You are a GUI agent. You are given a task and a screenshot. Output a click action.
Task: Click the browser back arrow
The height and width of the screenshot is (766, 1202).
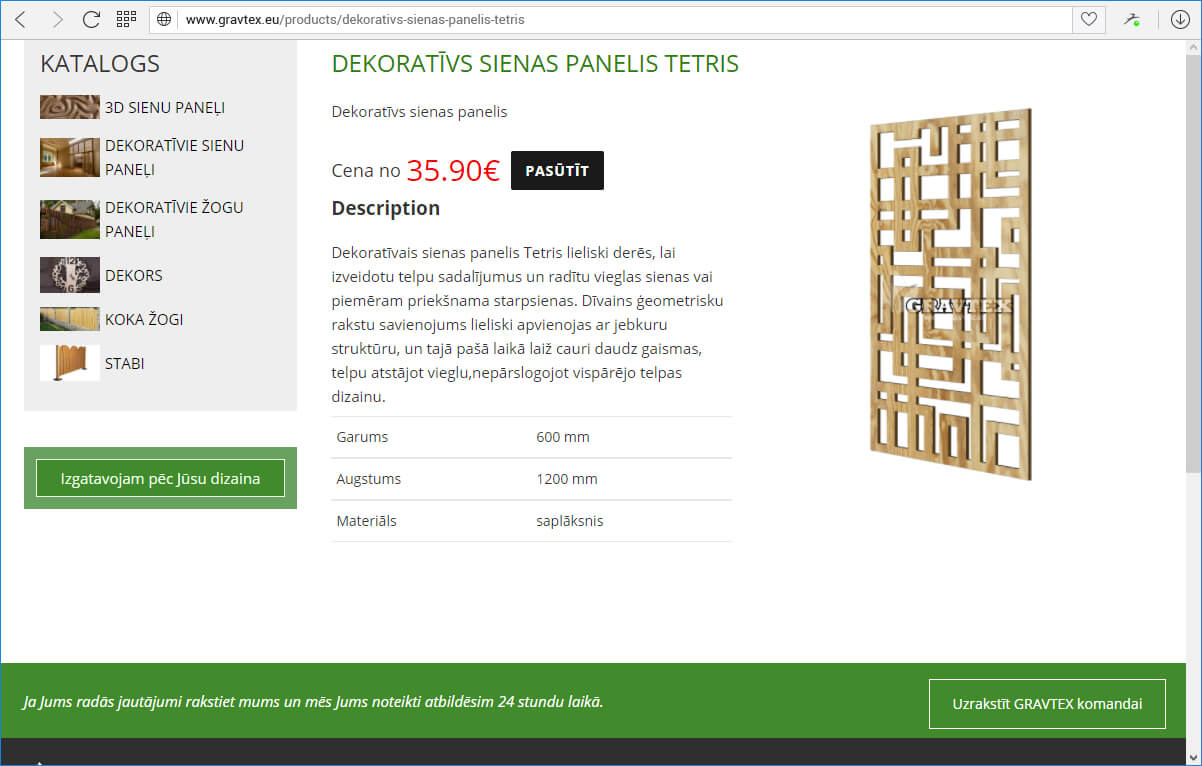[x=21, y=19]
